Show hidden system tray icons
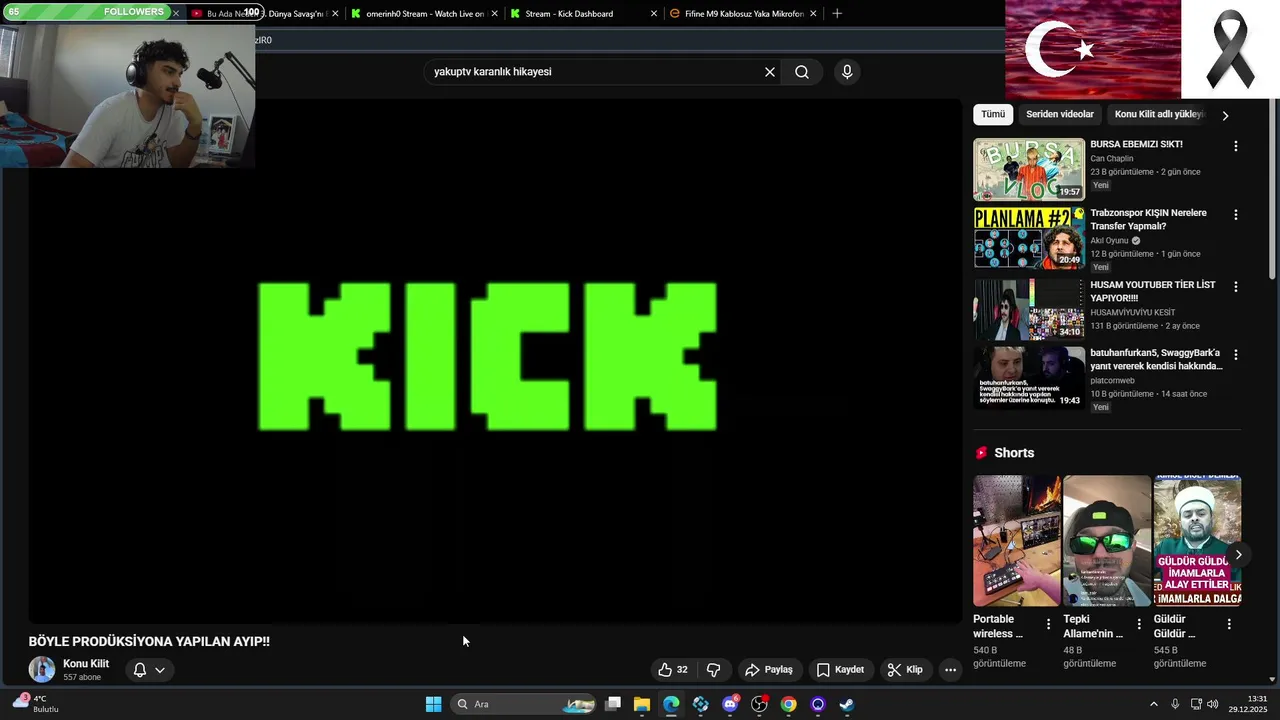The image size is (1280, 720). coord(1153,704)
